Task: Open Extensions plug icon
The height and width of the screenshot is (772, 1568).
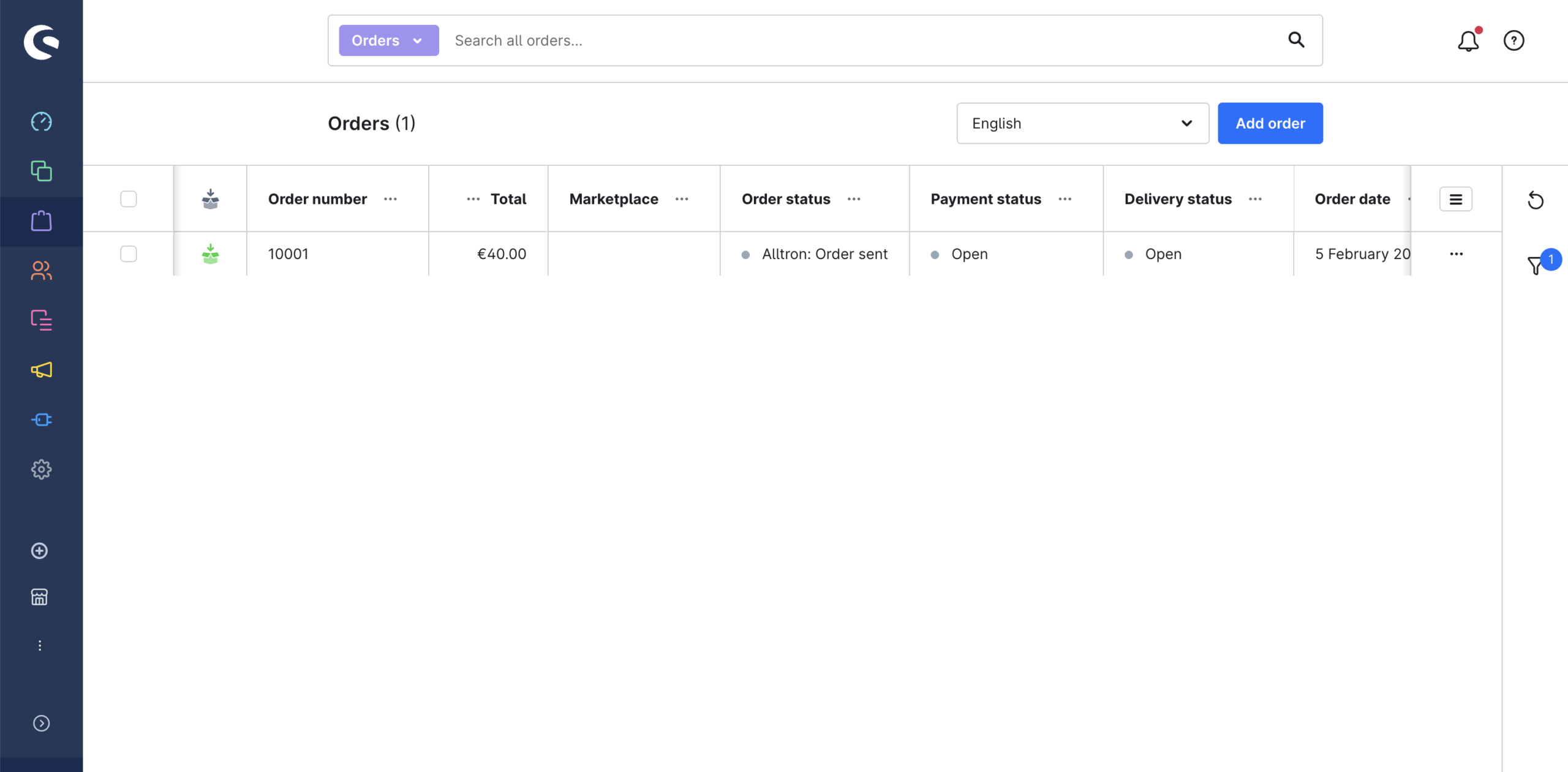Action: [41, 419]
